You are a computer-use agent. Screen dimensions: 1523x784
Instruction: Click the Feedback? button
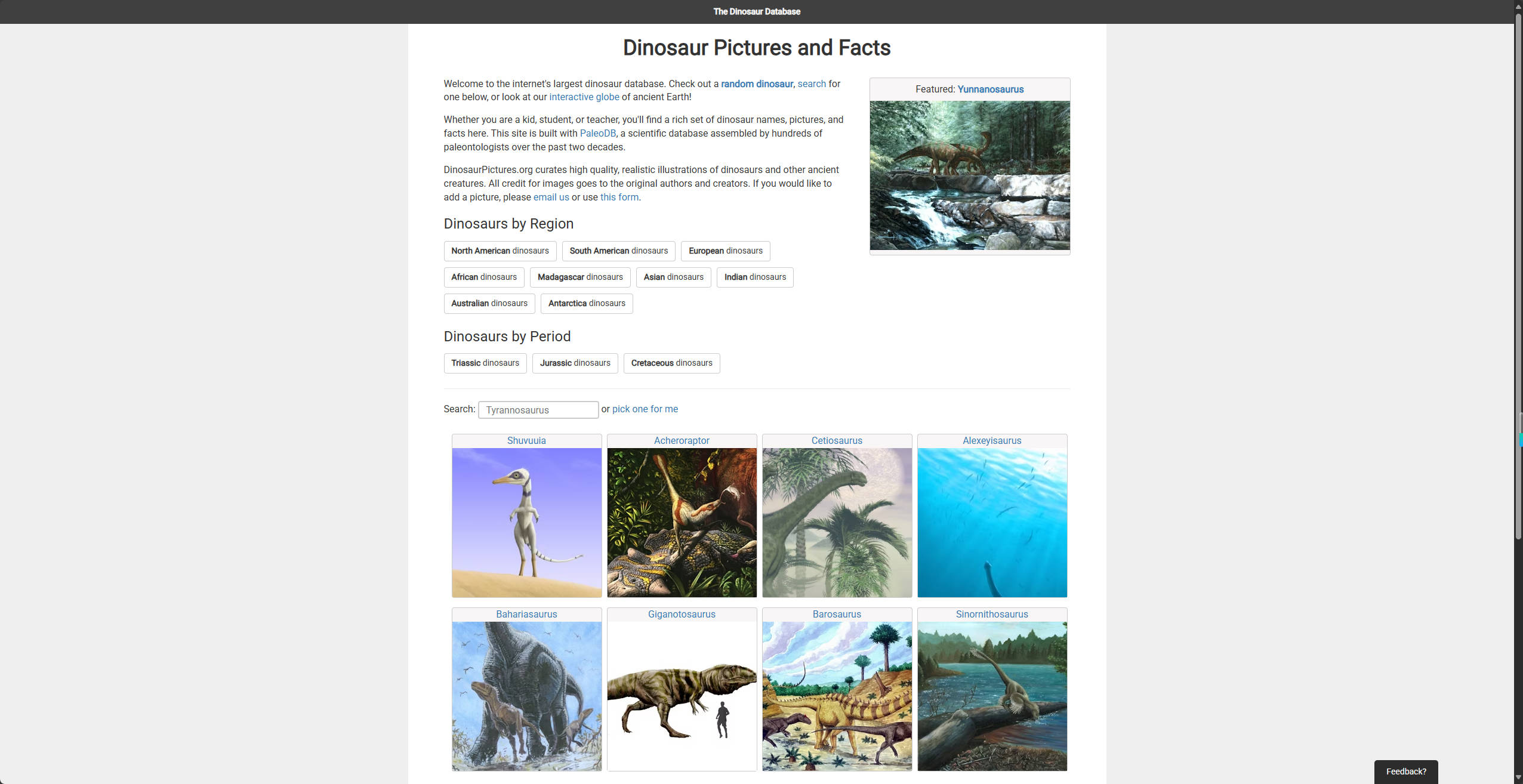(x=1407, y=771)
